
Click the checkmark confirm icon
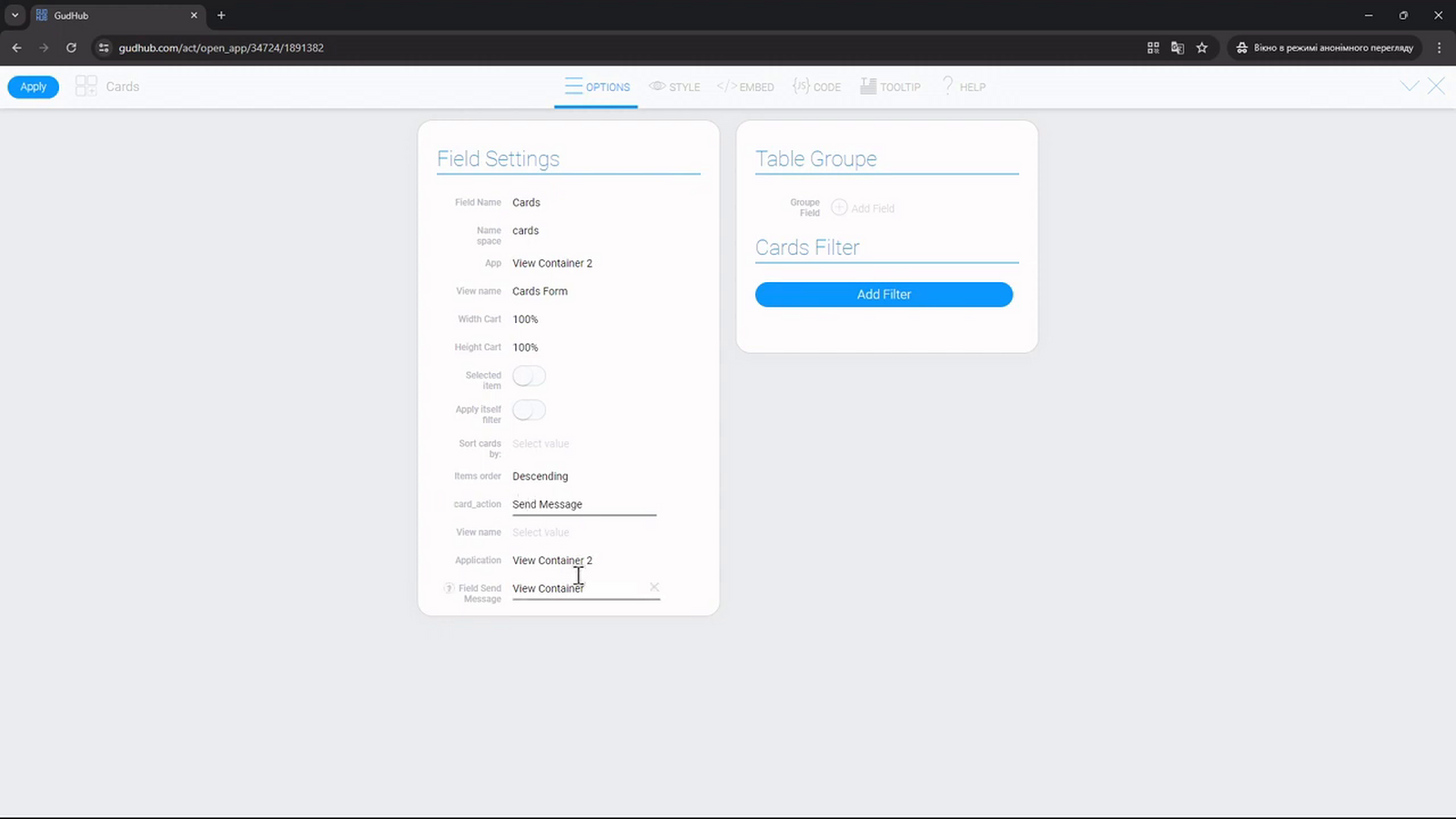click(x=1410, y=86)
